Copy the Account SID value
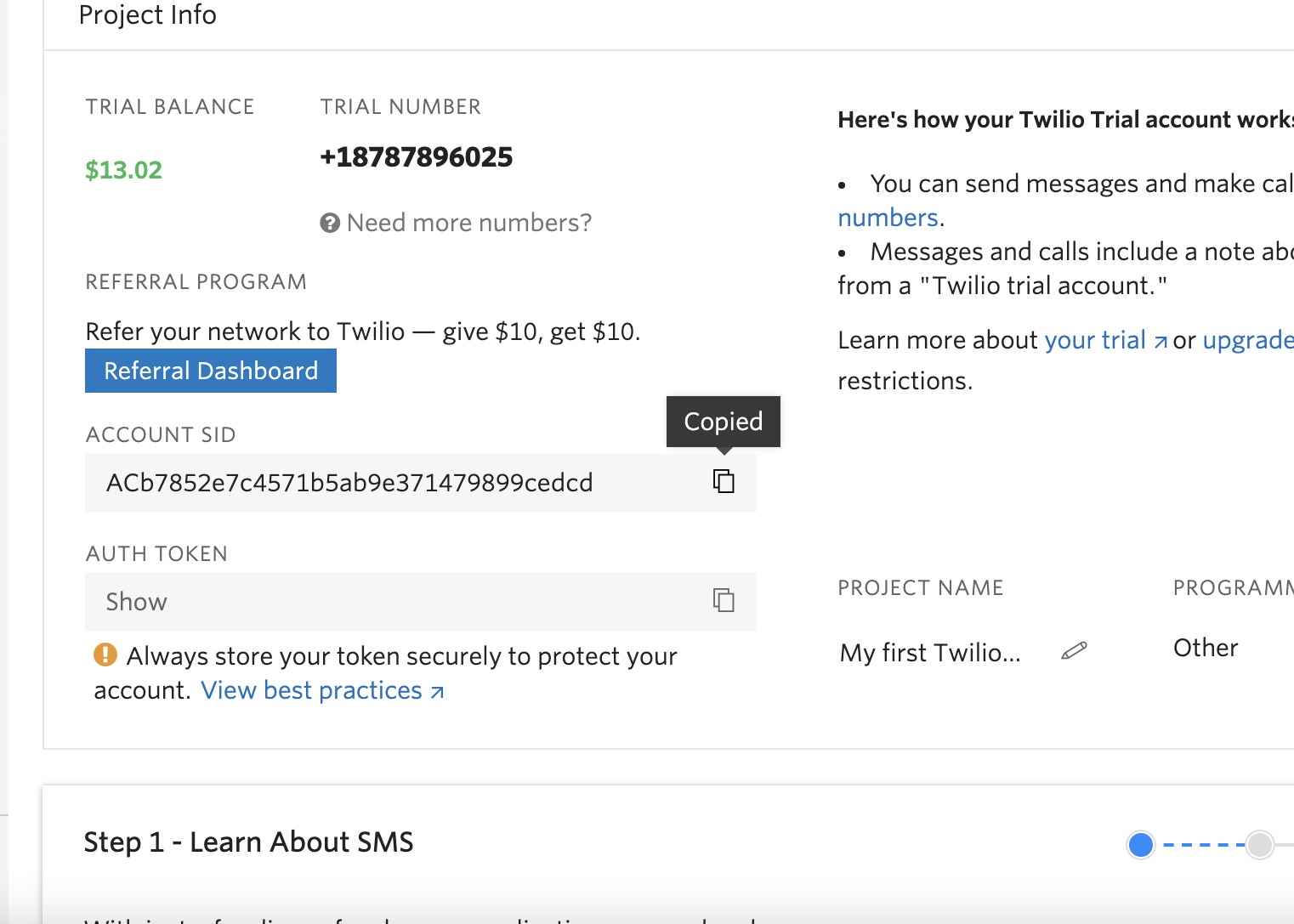The width and height of the screenshot is (1294, 924). click(724, 482)
